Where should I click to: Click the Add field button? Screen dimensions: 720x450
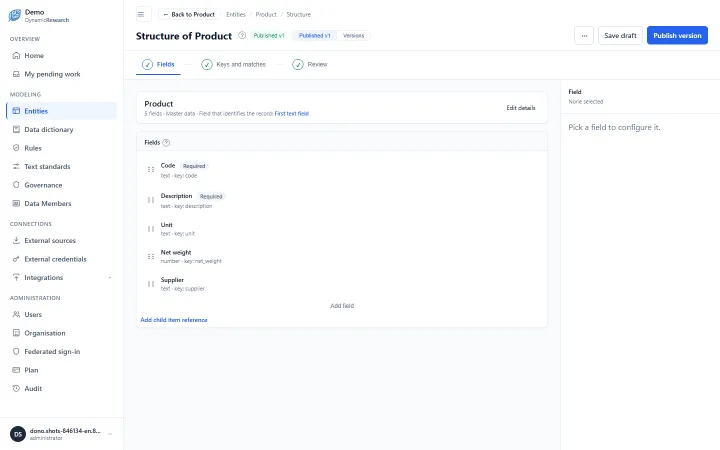pos(342,306)
